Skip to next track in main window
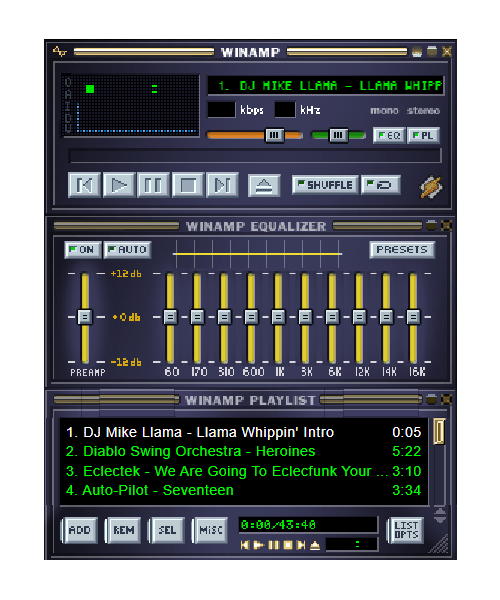The height and width of the screenshot is (600, 500). (x=222, y=185)
